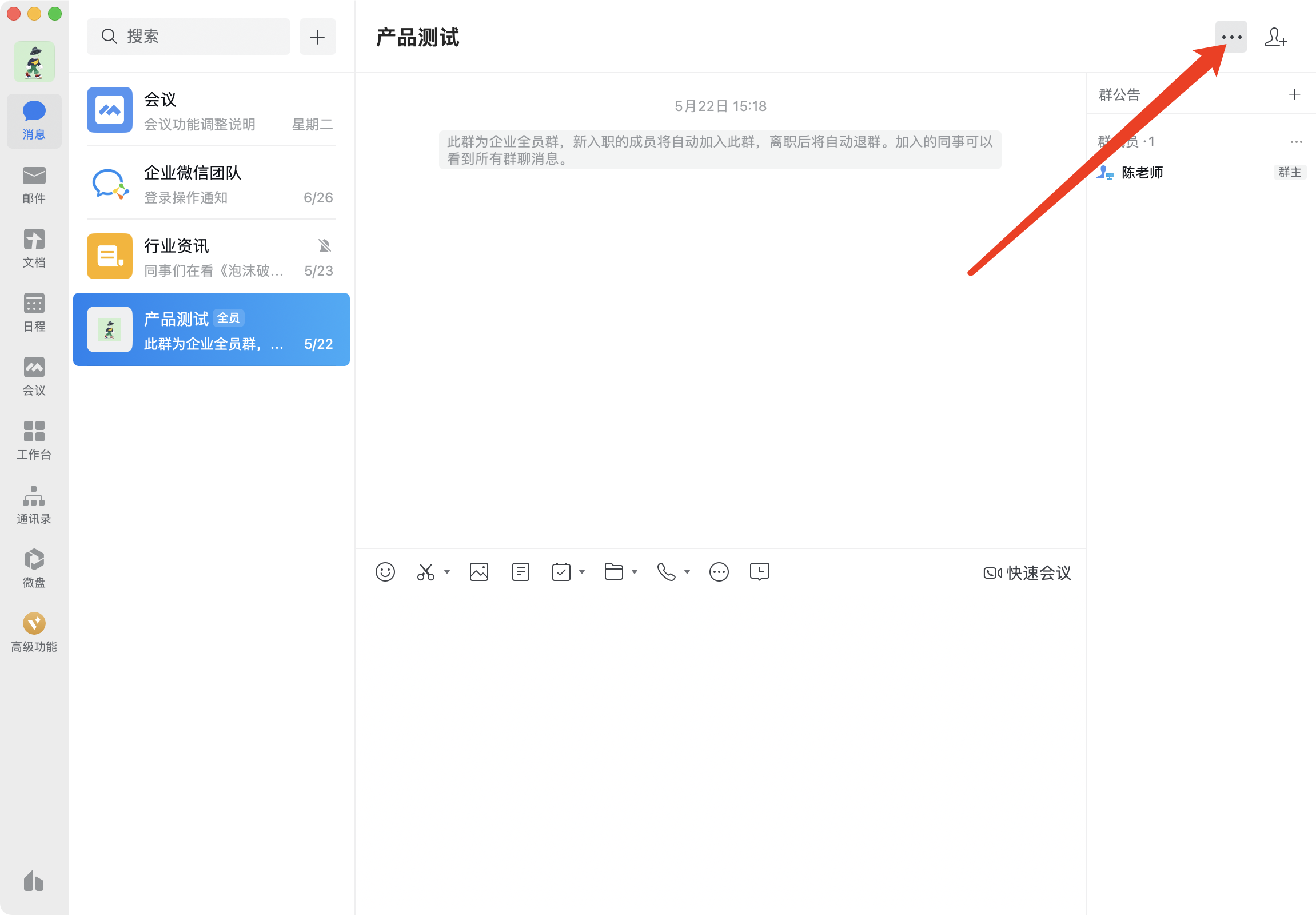Click the document note icon in toolbar

point(520,572)
